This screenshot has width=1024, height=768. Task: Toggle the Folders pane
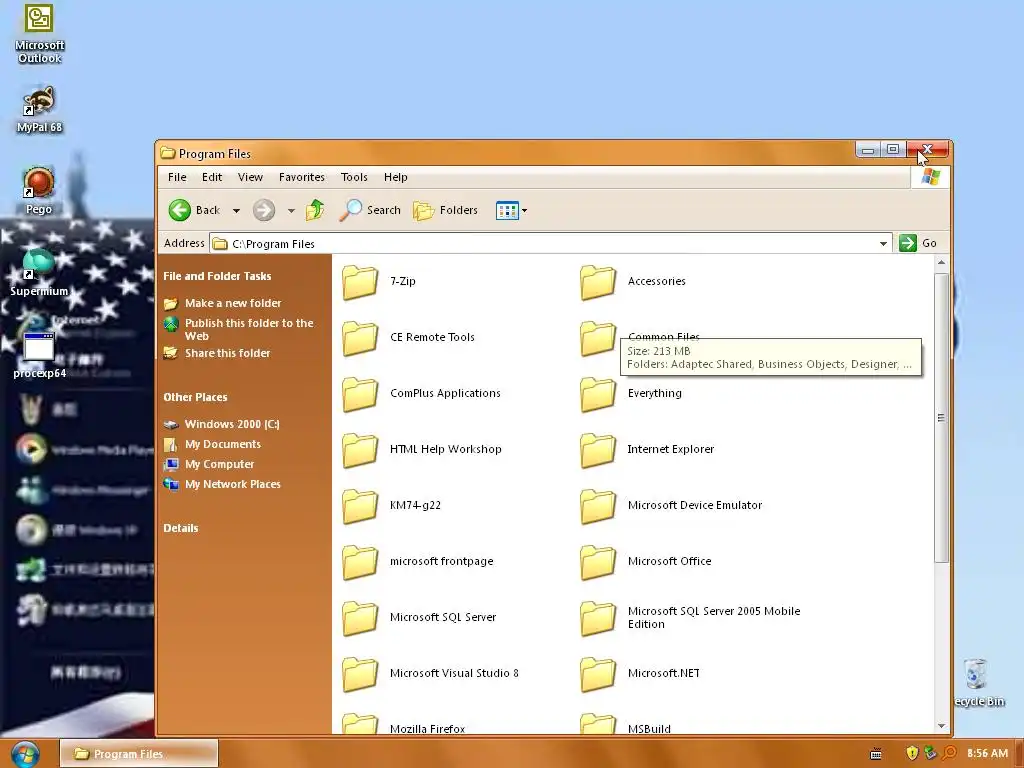(x=445, y=210)
